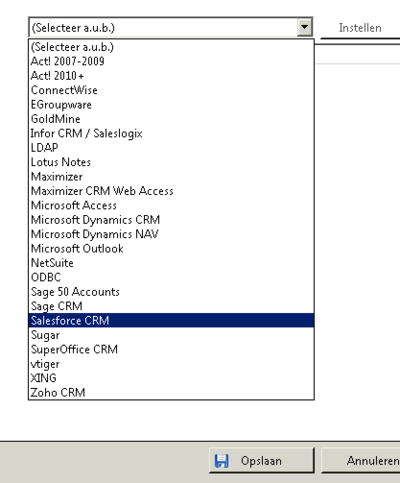Click highlighted Salesforce CRM item

click(x=171, y=320)
